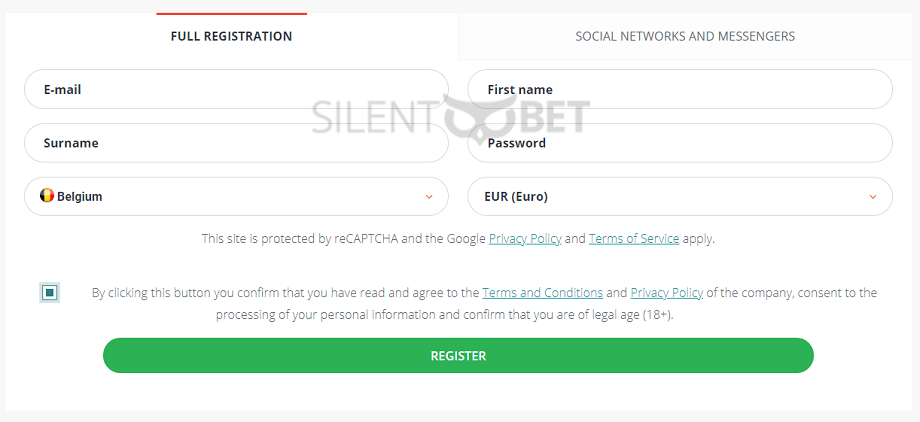Focus the Surname input field
The height and width of the screenshot is (422, 920).
click(x=236, y=143)
